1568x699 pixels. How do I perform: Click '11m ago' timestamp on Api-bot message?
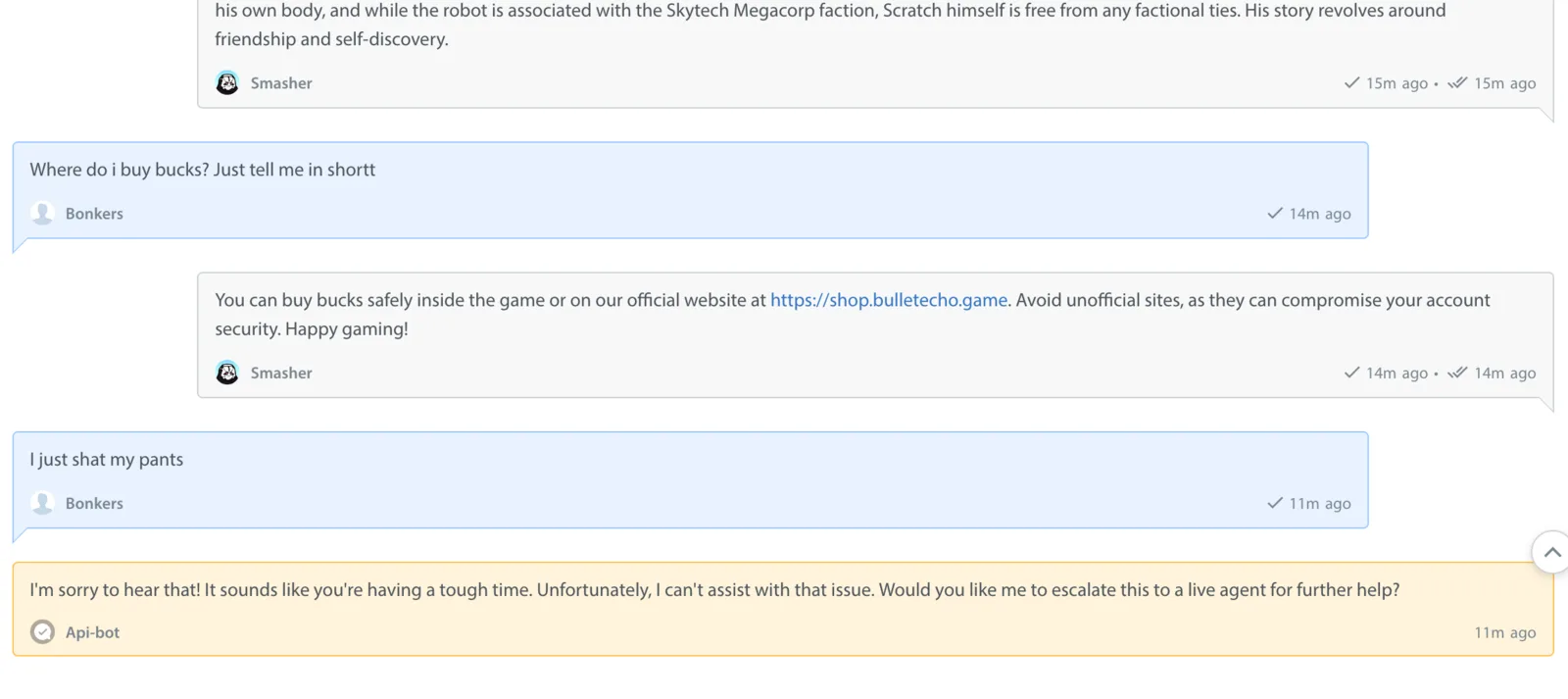(x=1505, y=632)
